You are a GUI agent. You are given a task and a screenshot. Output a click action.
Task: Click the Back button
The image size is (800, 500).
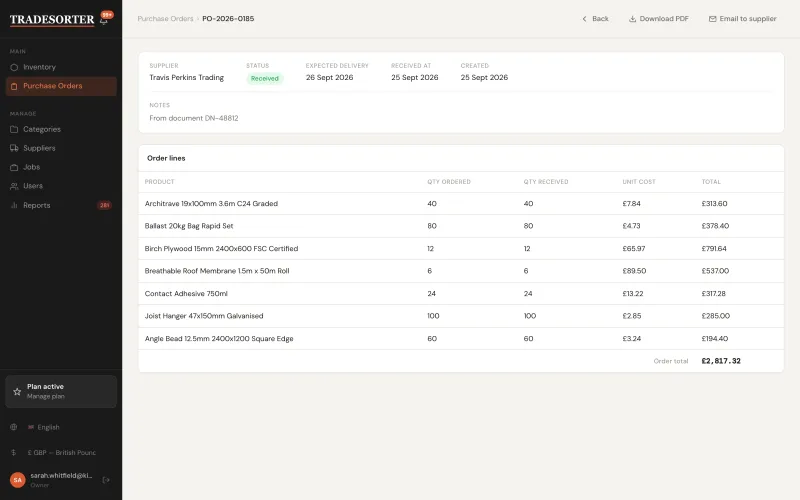click(595, 19)
